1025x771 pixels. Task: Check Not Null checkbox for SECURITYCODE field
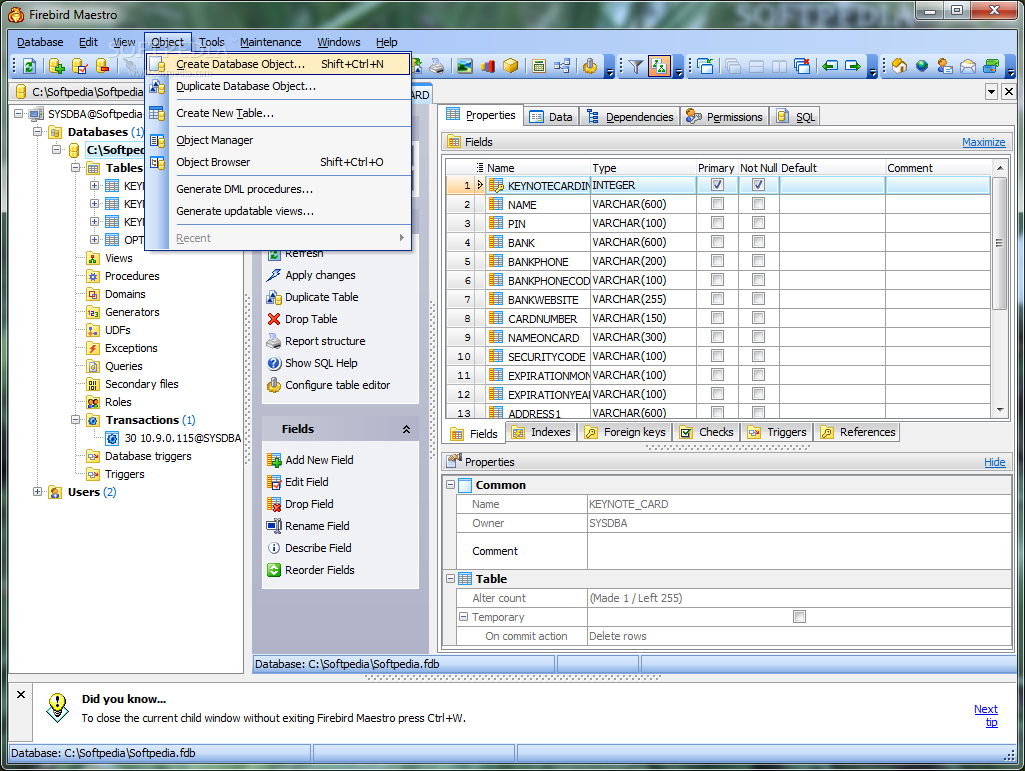point(758,356)
